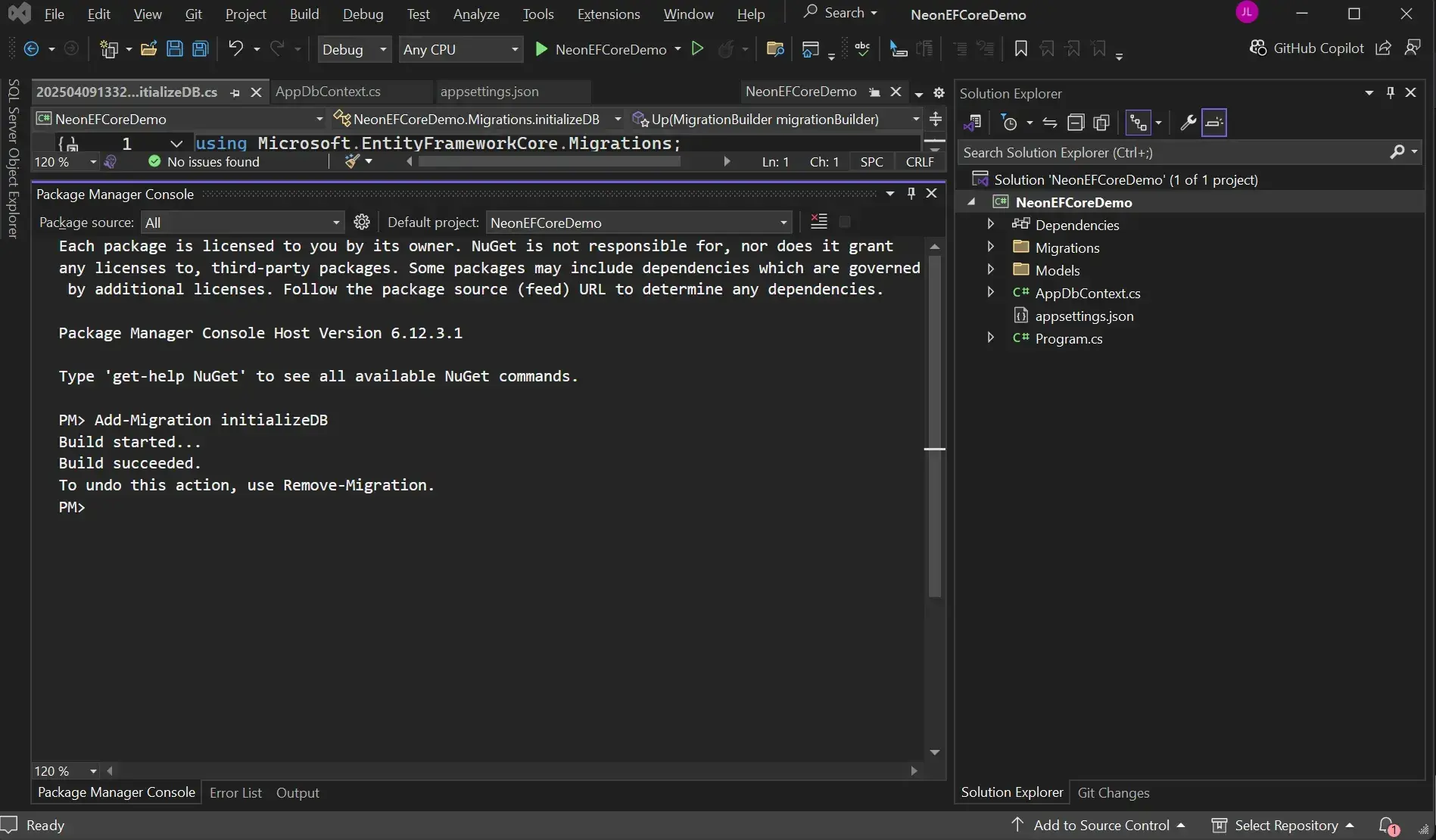
Task: Click the Collapse All icon in Solution Explorer
Action: point(1076,123)
